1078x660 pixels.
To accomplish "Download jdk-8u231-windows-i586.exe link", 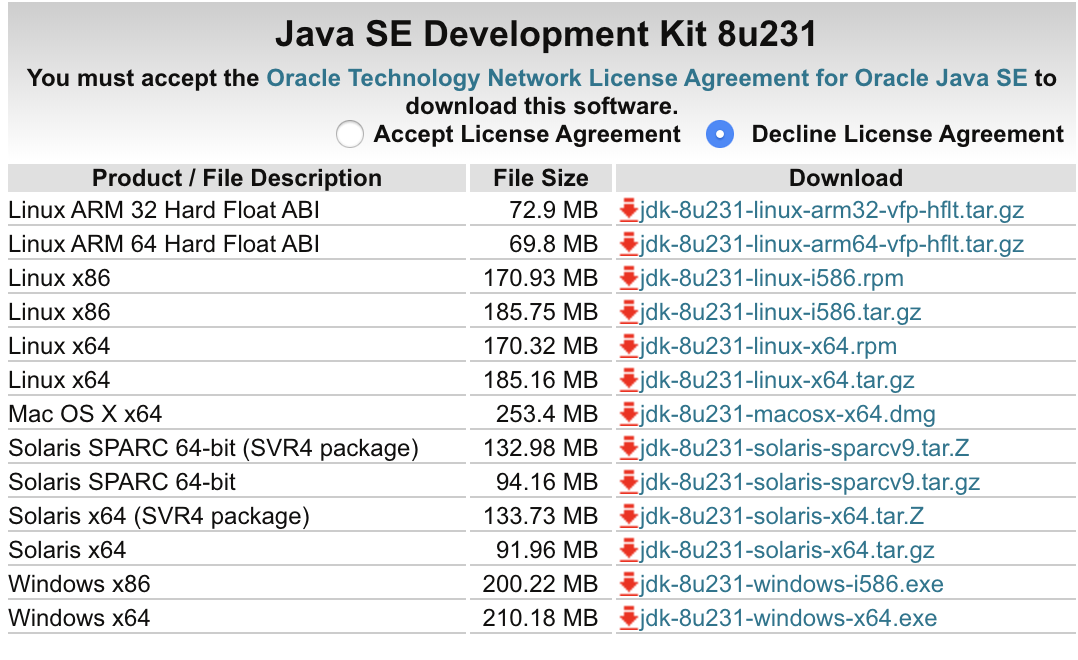I will (x=791, y=584).
